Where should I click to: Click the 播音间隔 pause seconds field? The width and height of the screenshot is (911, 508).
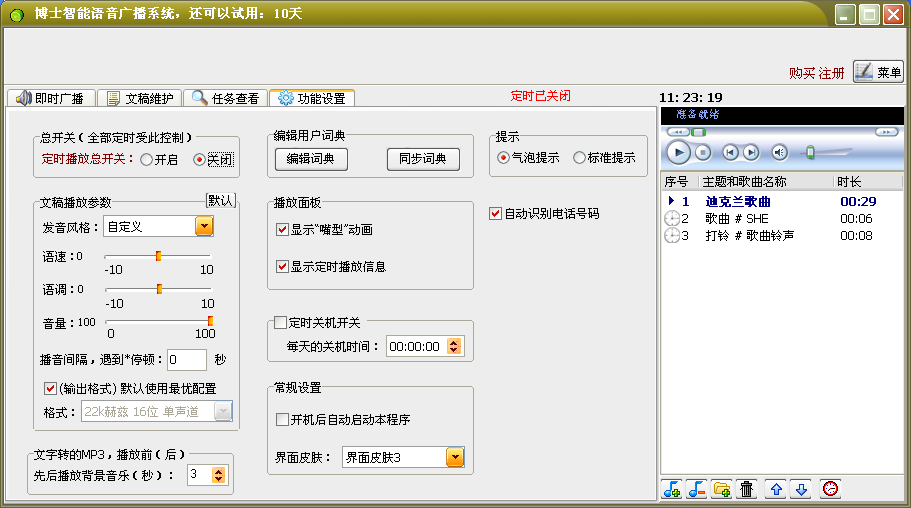186,360
